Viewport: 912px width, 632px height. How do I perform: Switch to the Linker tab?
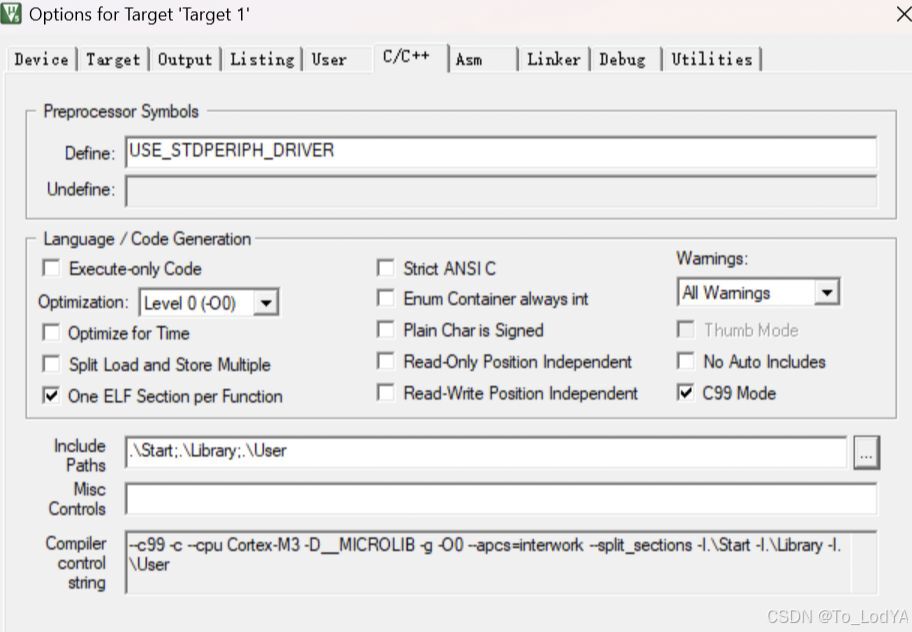tap(554, 59)
